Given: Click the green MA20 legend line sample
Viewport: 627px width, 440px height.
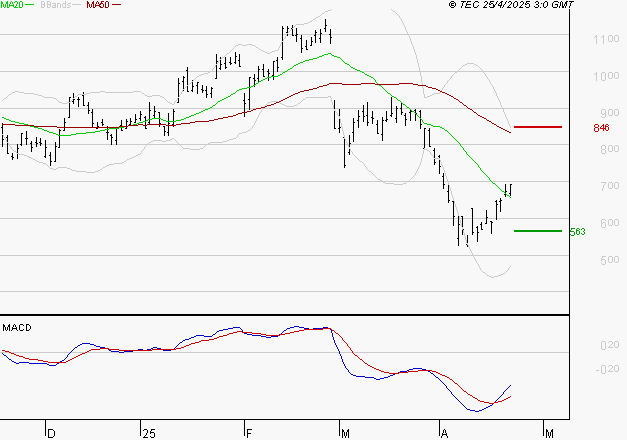Looking at the screenshot, I should pos(32,6).
